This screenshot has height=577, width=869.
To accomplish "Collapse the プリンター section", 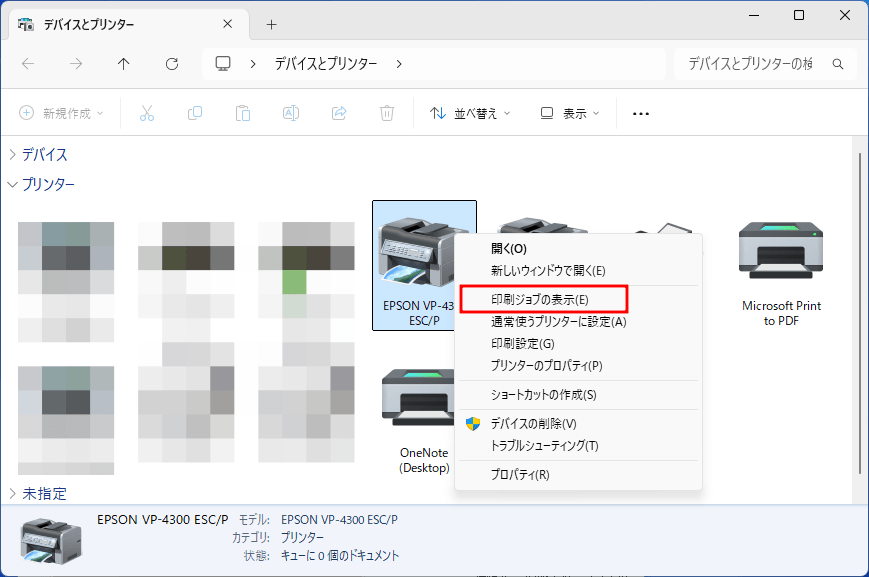I will point(12,184).
